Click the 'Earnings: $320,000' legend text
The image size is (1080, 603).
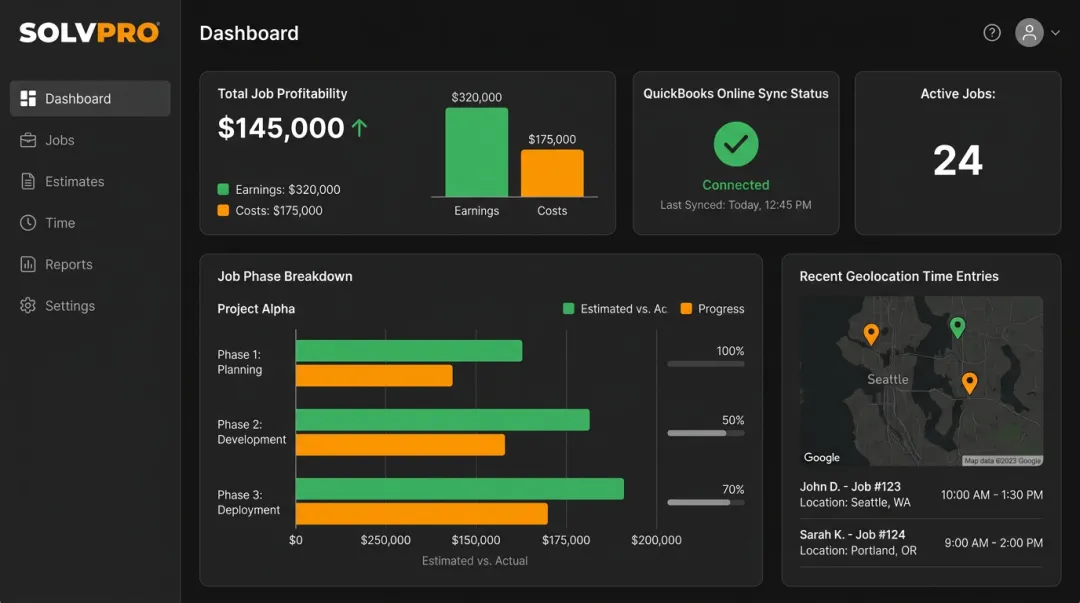[288, 190]
